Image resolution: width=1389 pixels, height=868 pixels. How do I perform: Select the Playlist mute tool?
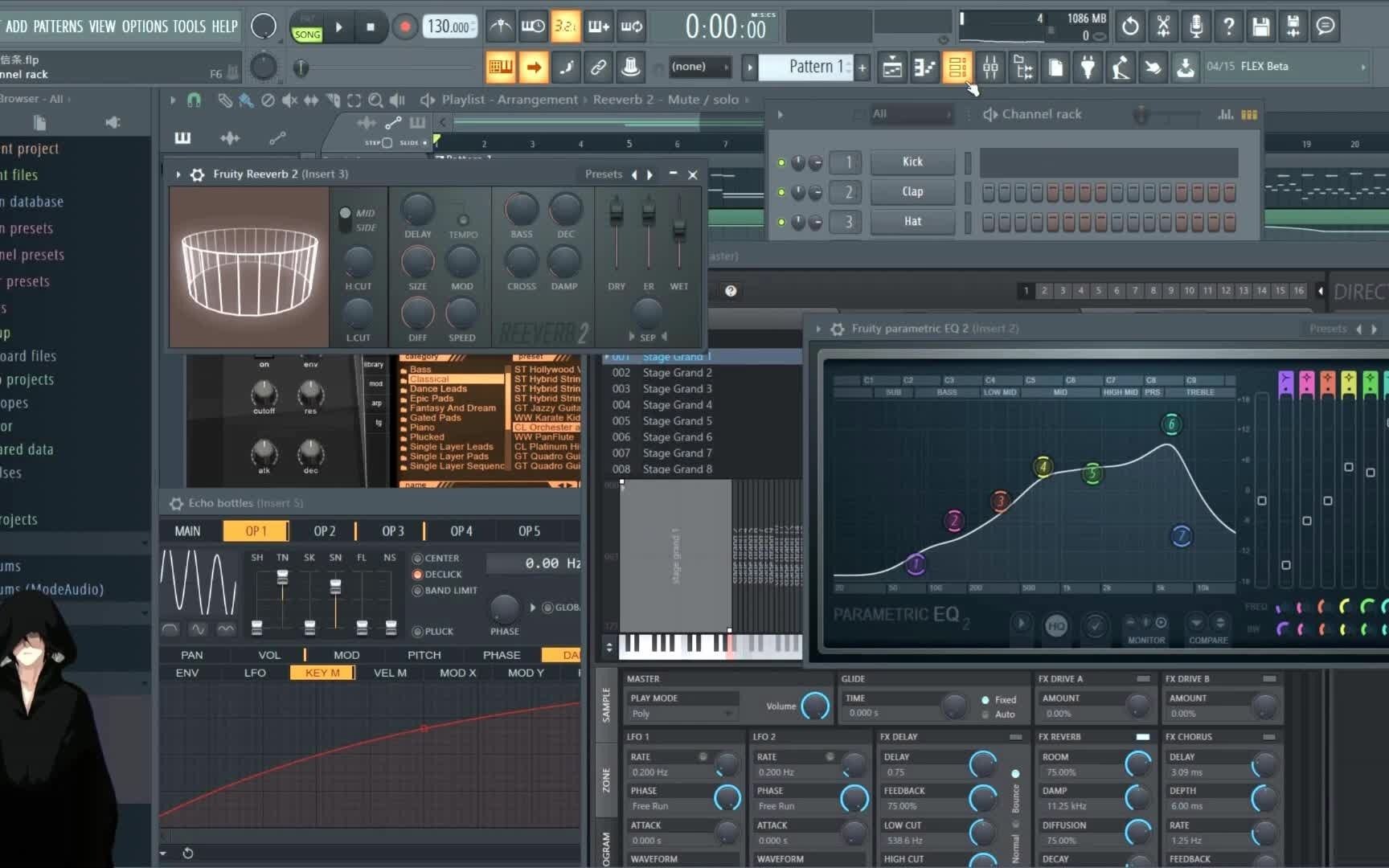(x=289, y=100)
